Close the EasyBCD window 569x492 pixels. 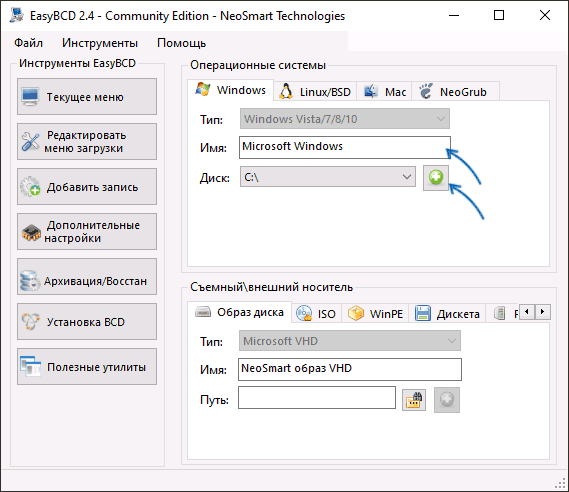pyautogui.click(x=545, y=15)
